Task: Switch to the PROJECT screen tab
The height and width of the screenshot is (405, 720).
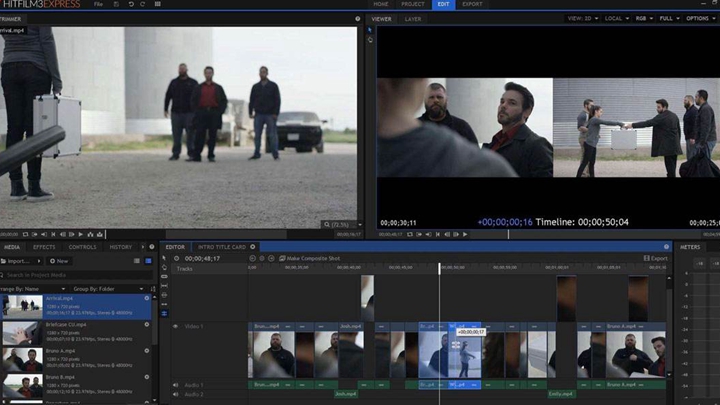Action: (x=412, y=4)
